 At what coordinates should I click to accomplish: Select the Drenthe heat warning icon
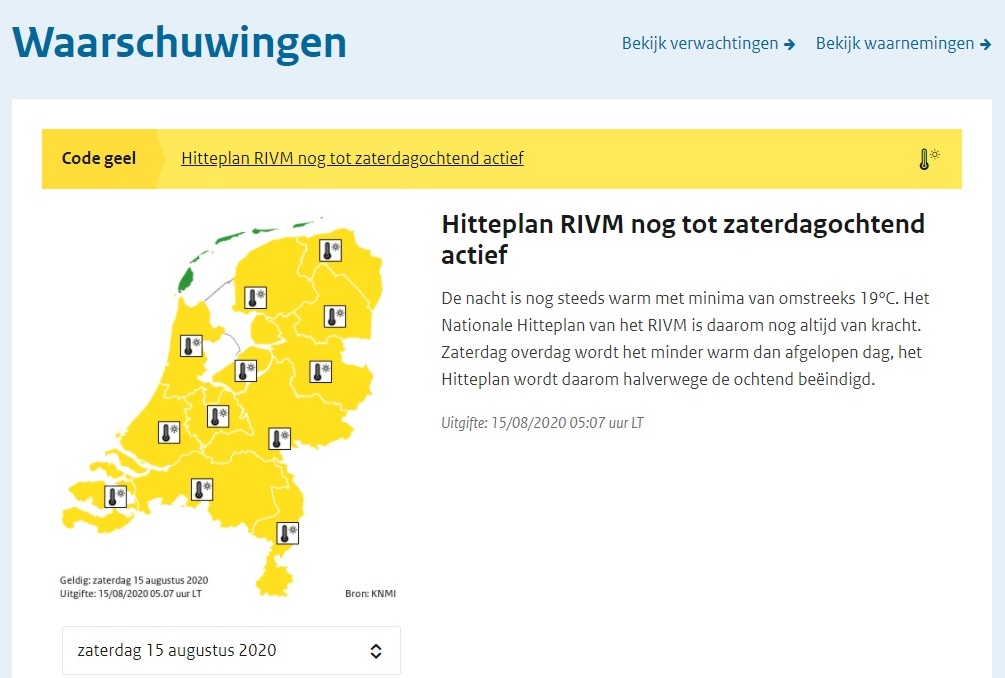point(335,317)
